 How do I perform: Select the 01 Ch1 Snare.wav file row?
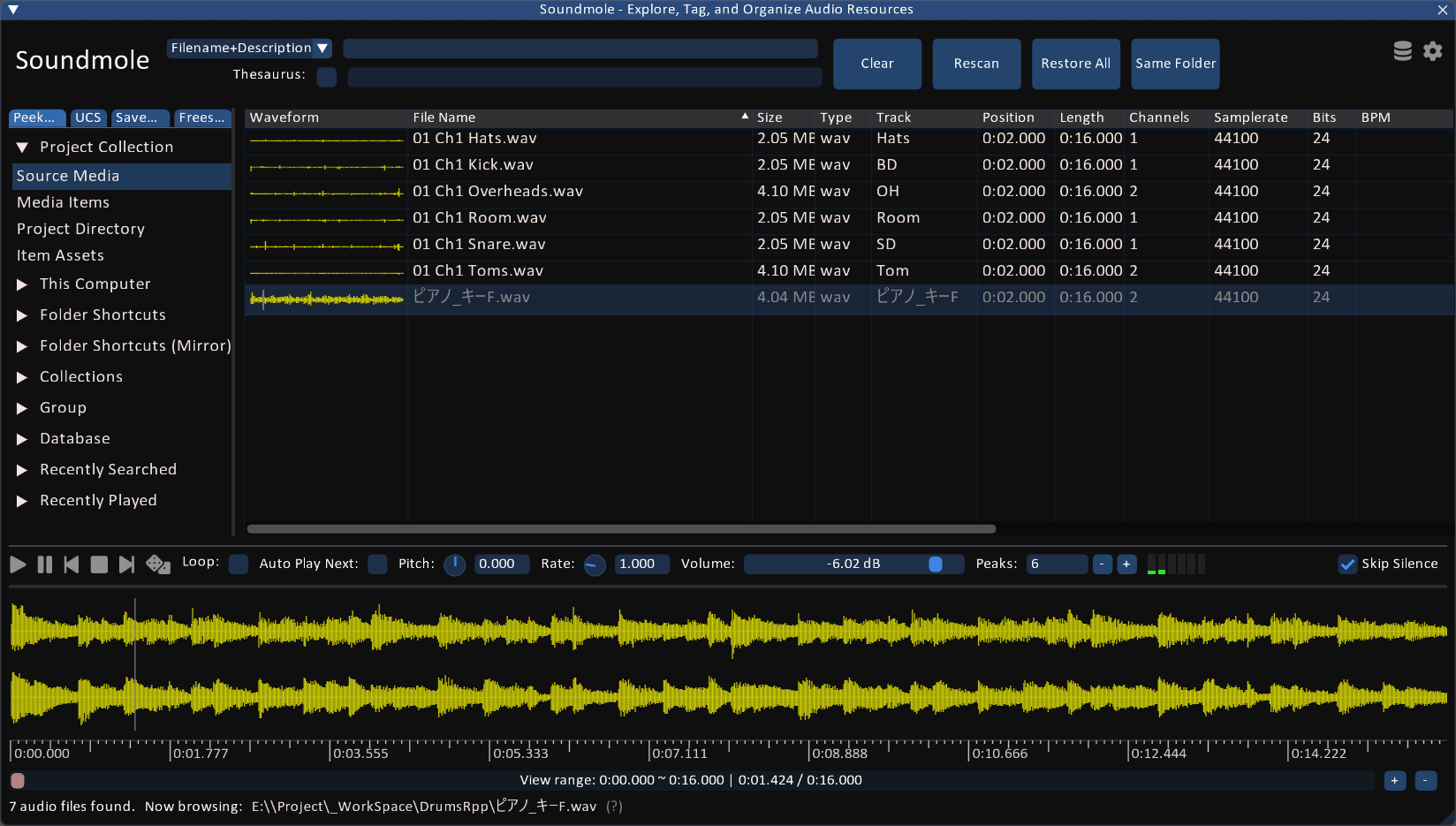(x=479, y=245)
